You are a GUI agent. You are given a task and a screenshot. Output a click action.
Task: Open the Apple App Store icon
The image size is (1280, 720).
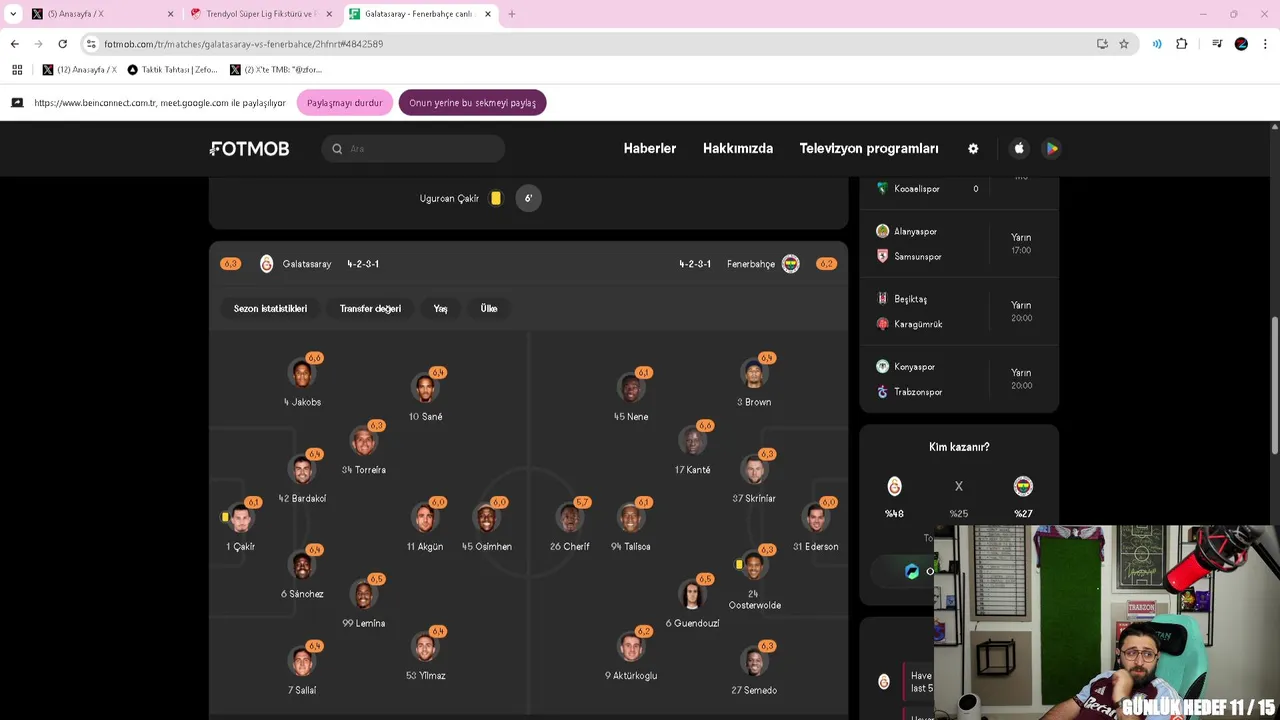pos(1019,148)
